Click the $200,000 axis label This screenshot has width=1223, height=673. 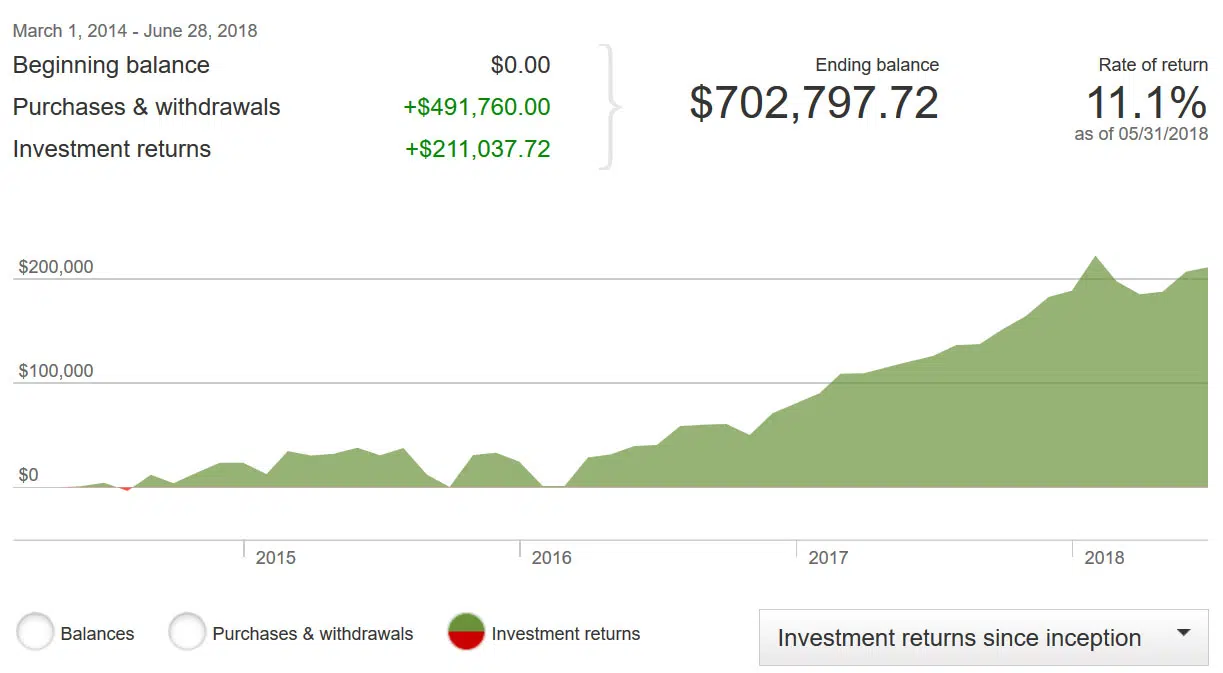(56, 267)
